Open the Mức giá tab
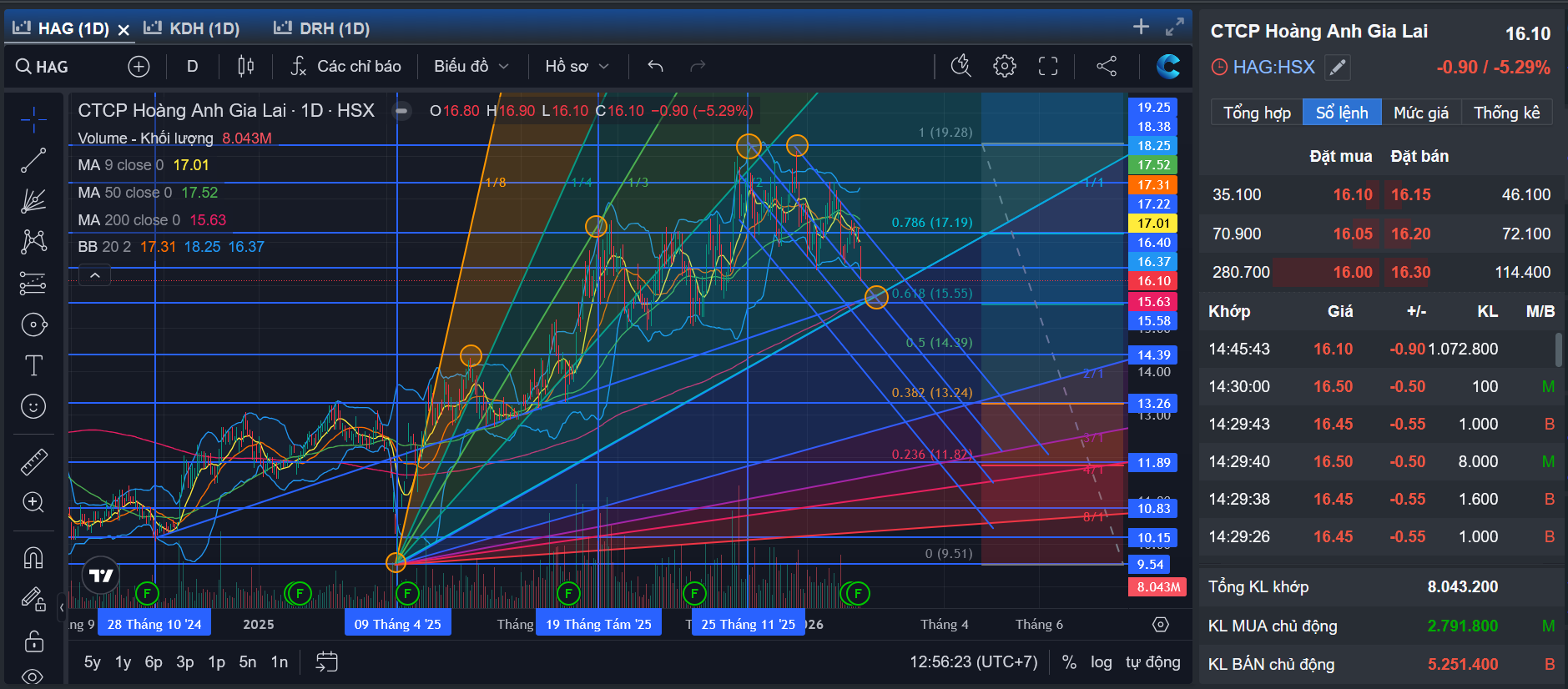Image resolution: width=1568 pixels, height=689 pixels. pos(1421,113)
